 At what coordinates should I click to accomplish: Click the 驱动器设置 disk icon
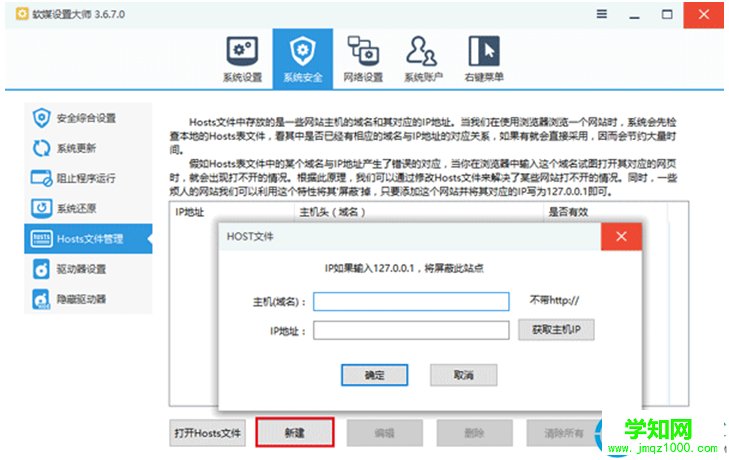click(41, 269)
